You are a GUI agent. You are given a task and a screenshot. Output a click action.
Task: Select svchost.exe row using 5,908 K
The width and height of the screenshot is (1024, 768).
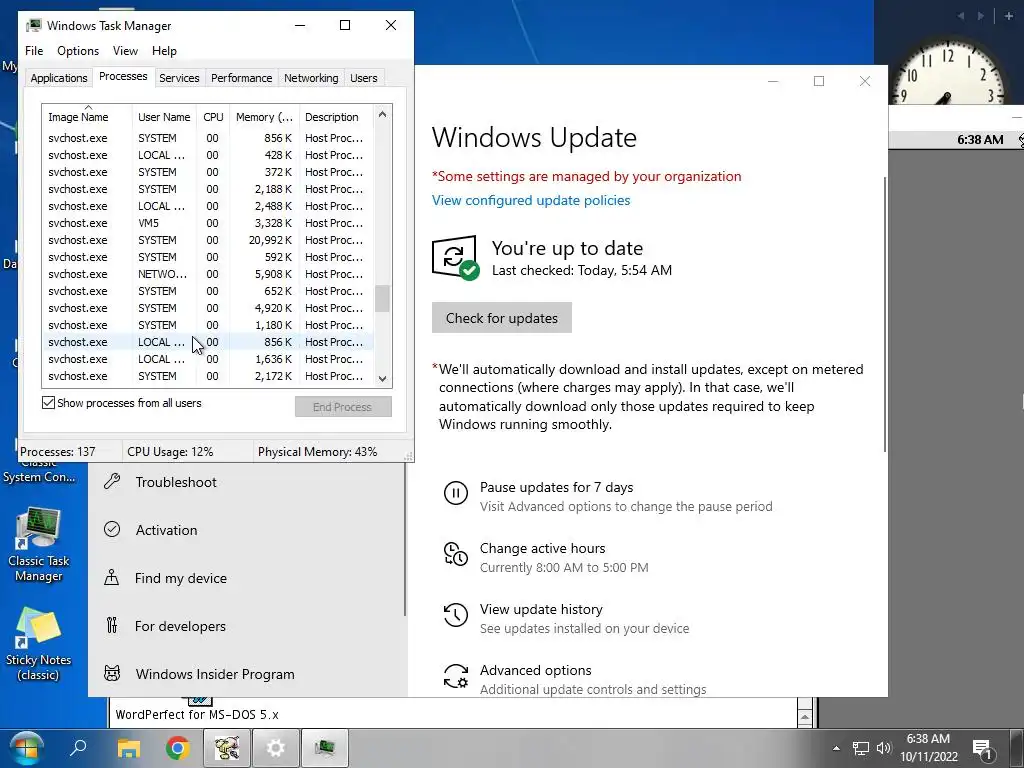click(208, 274)
